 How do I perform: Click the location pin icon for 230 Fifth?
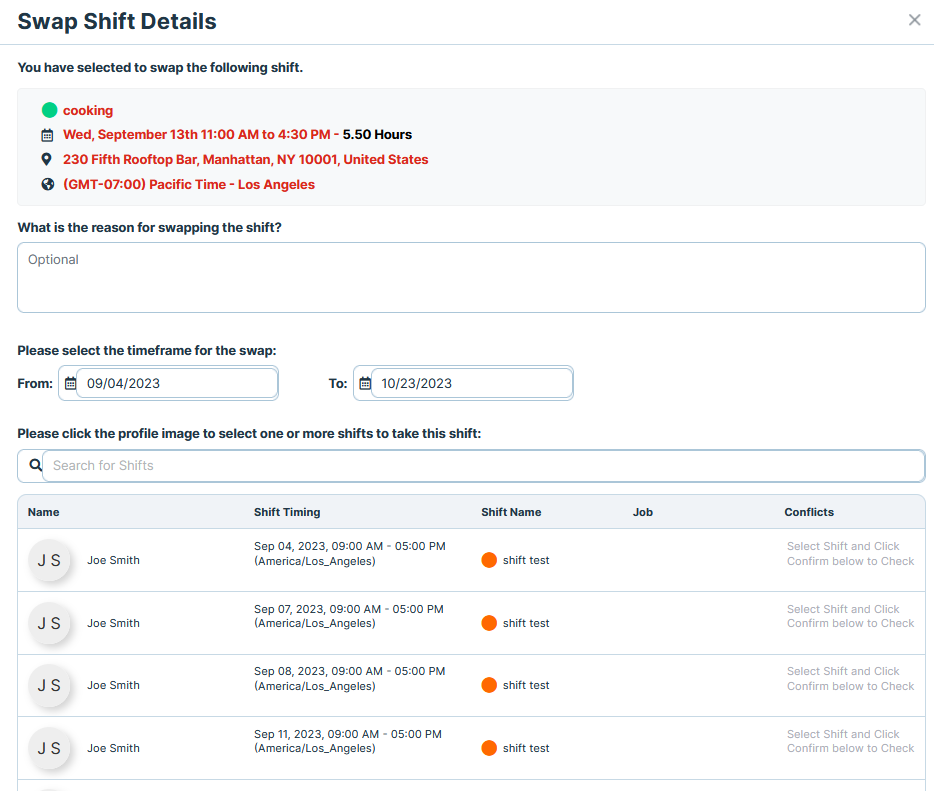(46, 159)
